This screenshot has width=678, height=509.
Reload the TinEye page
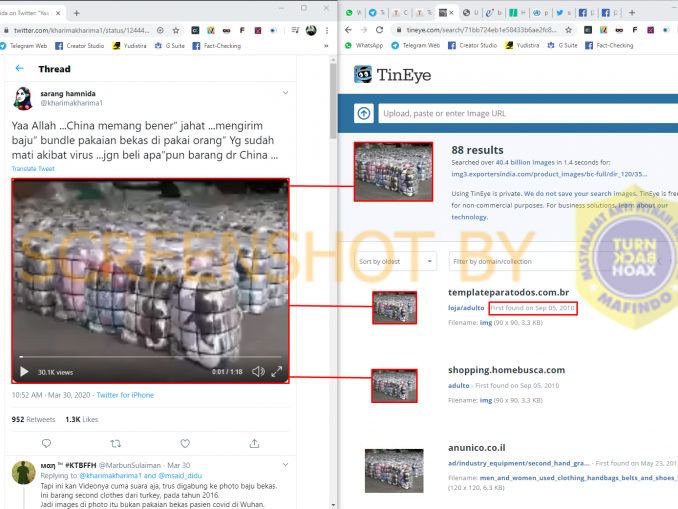click(379, 30)
